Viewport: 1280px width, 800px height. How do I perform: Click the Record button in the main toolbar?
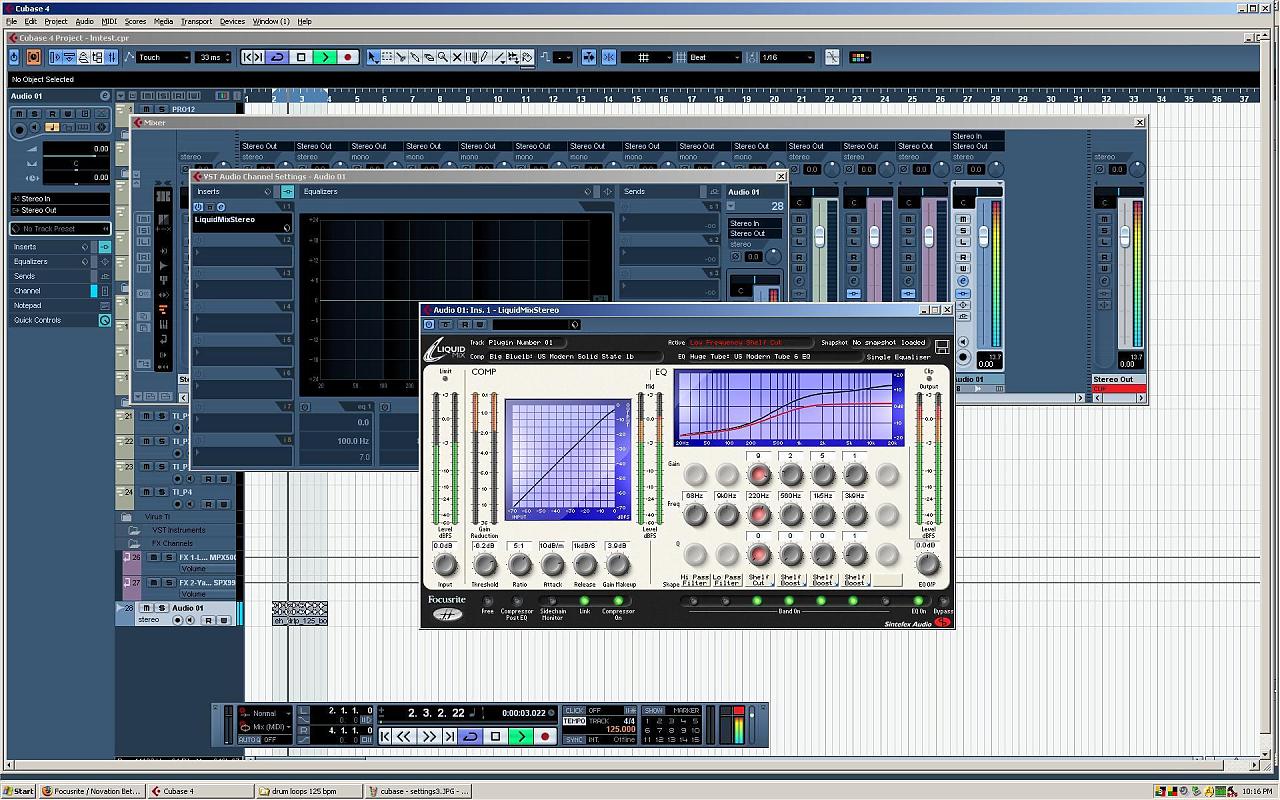[x=347, y=58]
